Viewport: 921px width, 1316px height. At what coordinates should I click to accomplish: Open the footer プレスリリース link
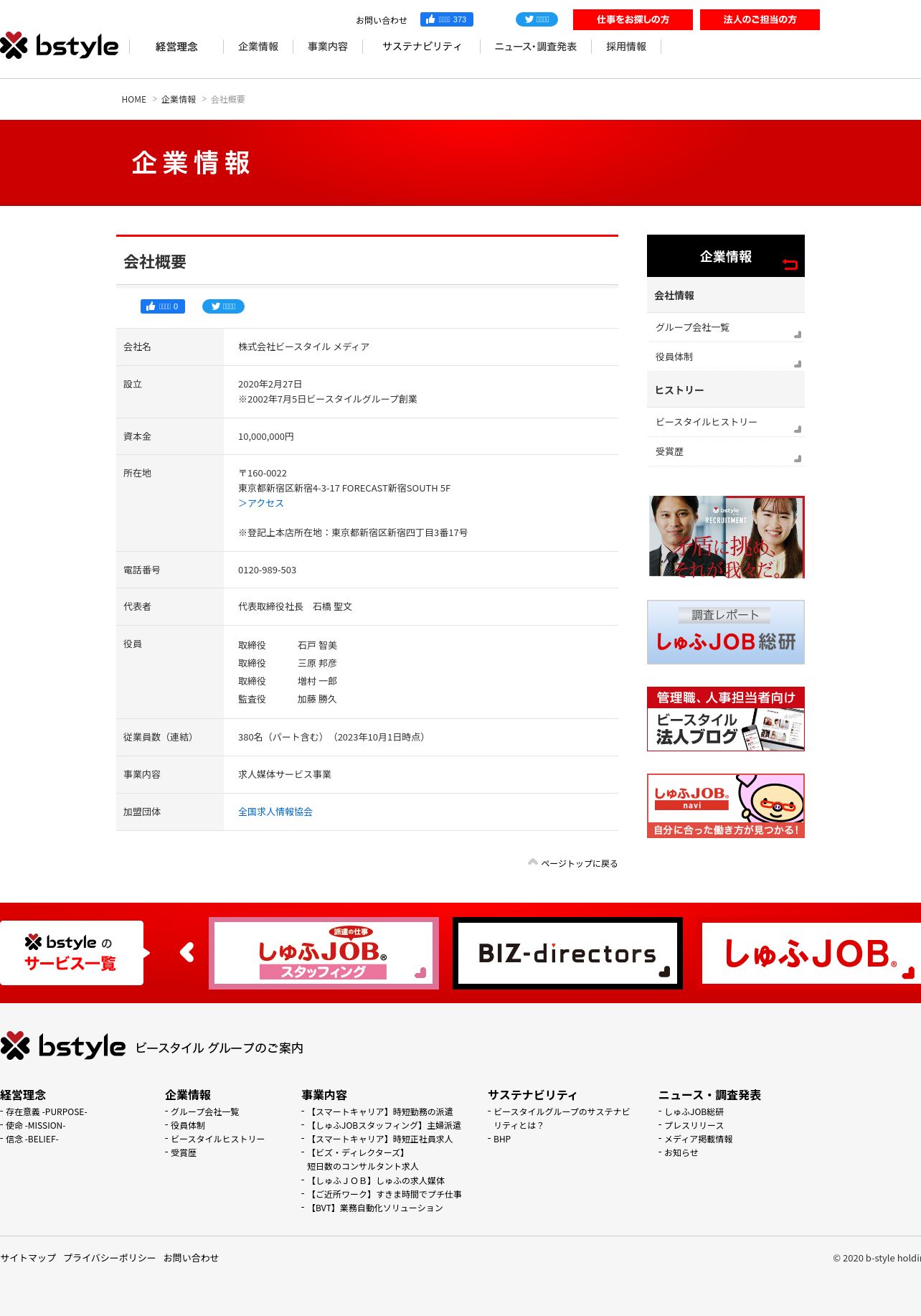[694, 1125]
